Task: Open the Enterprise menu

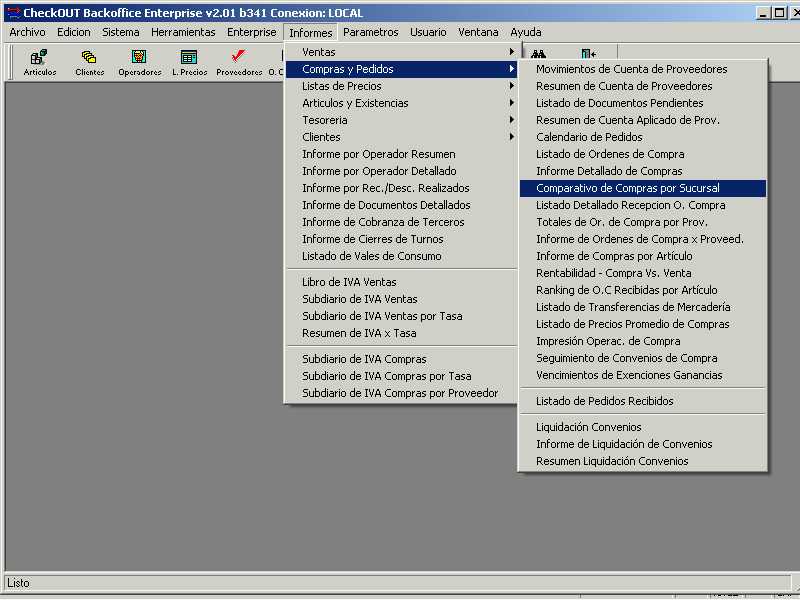Action: coord(252,32)
